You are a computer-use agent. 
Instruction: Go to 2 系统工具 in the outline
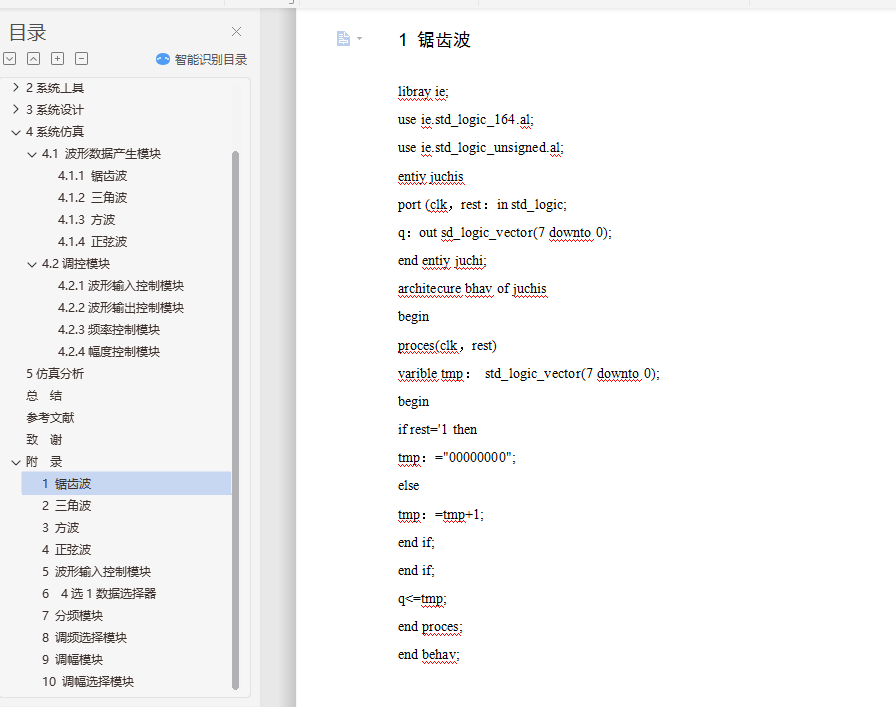click(55, 88)
